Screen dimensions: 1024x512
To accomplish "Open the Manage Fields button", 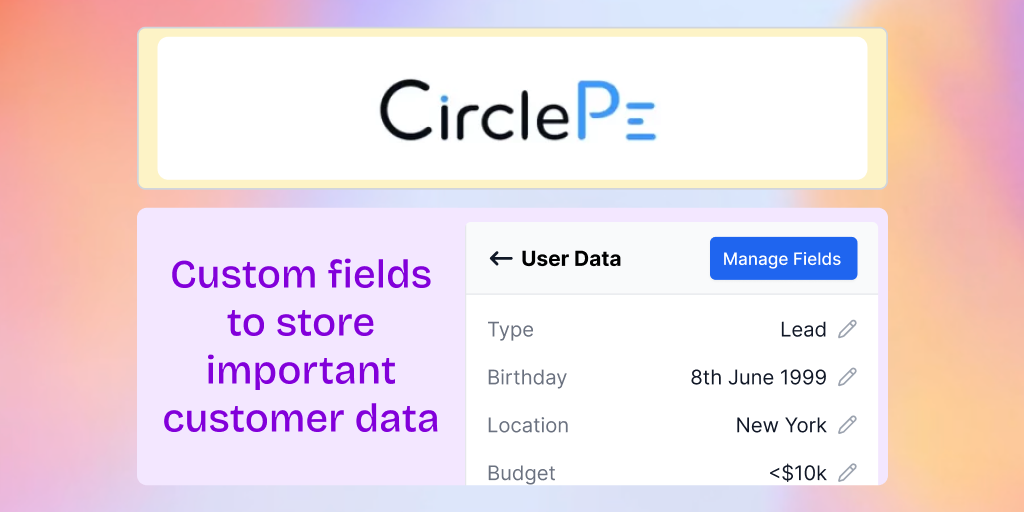I will point(783,259).
